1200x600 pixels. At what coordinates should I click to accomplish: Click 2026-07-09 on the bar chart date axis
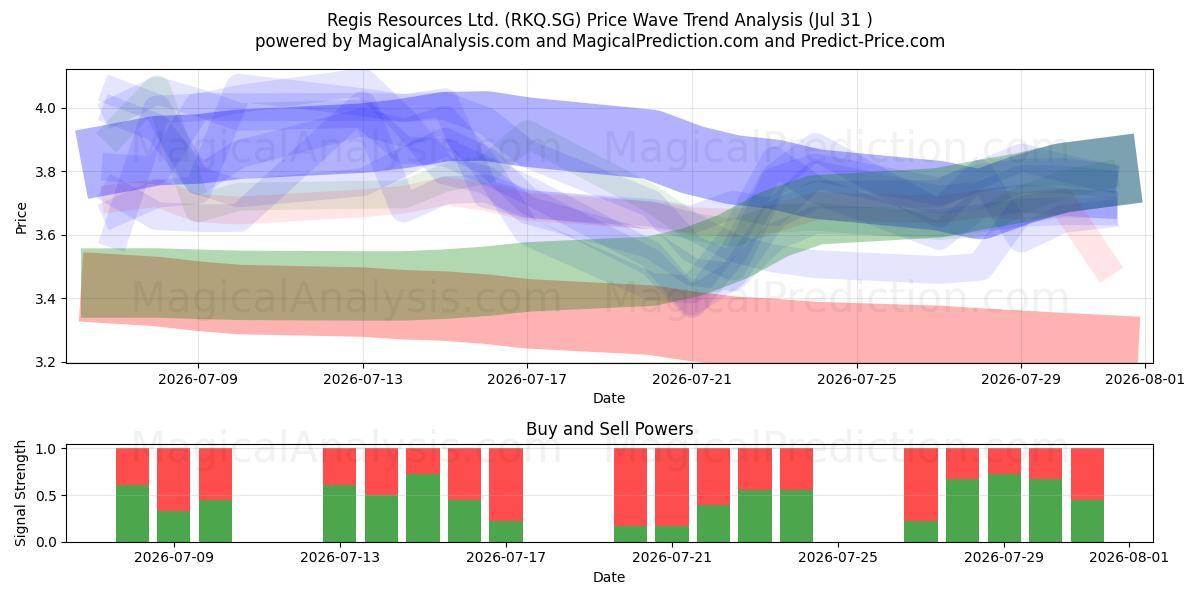tap(174, 558)
